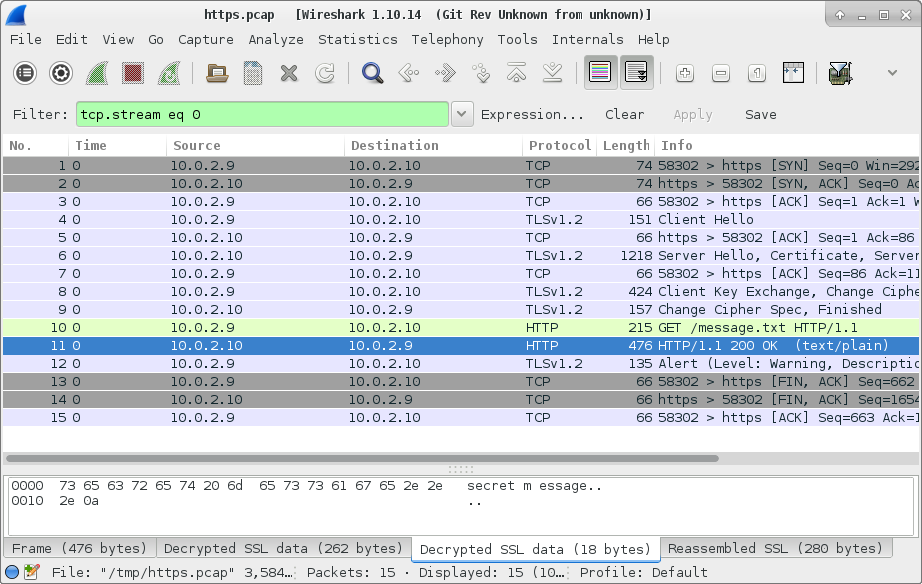The width and height of the screenshot is (922, 584).
Task: Toggle packet list colorization
Action: click(600, 73)
